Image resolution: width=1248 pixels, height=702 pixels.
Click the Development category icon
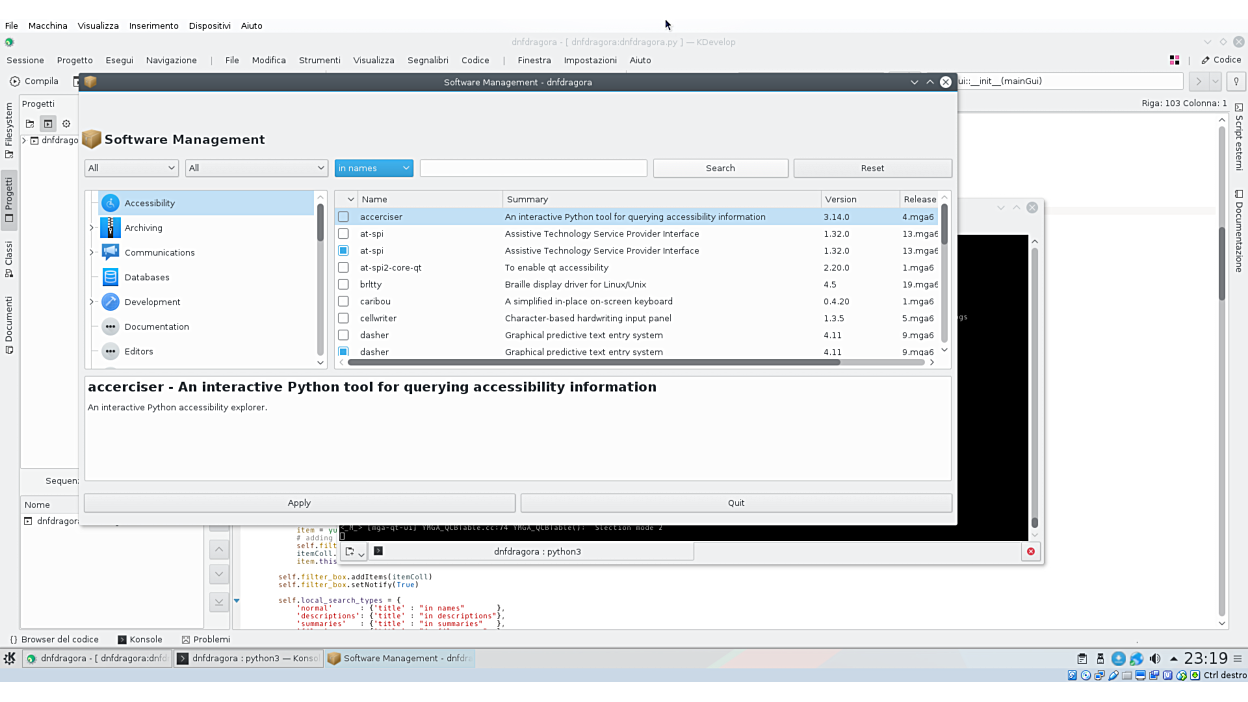111,302
